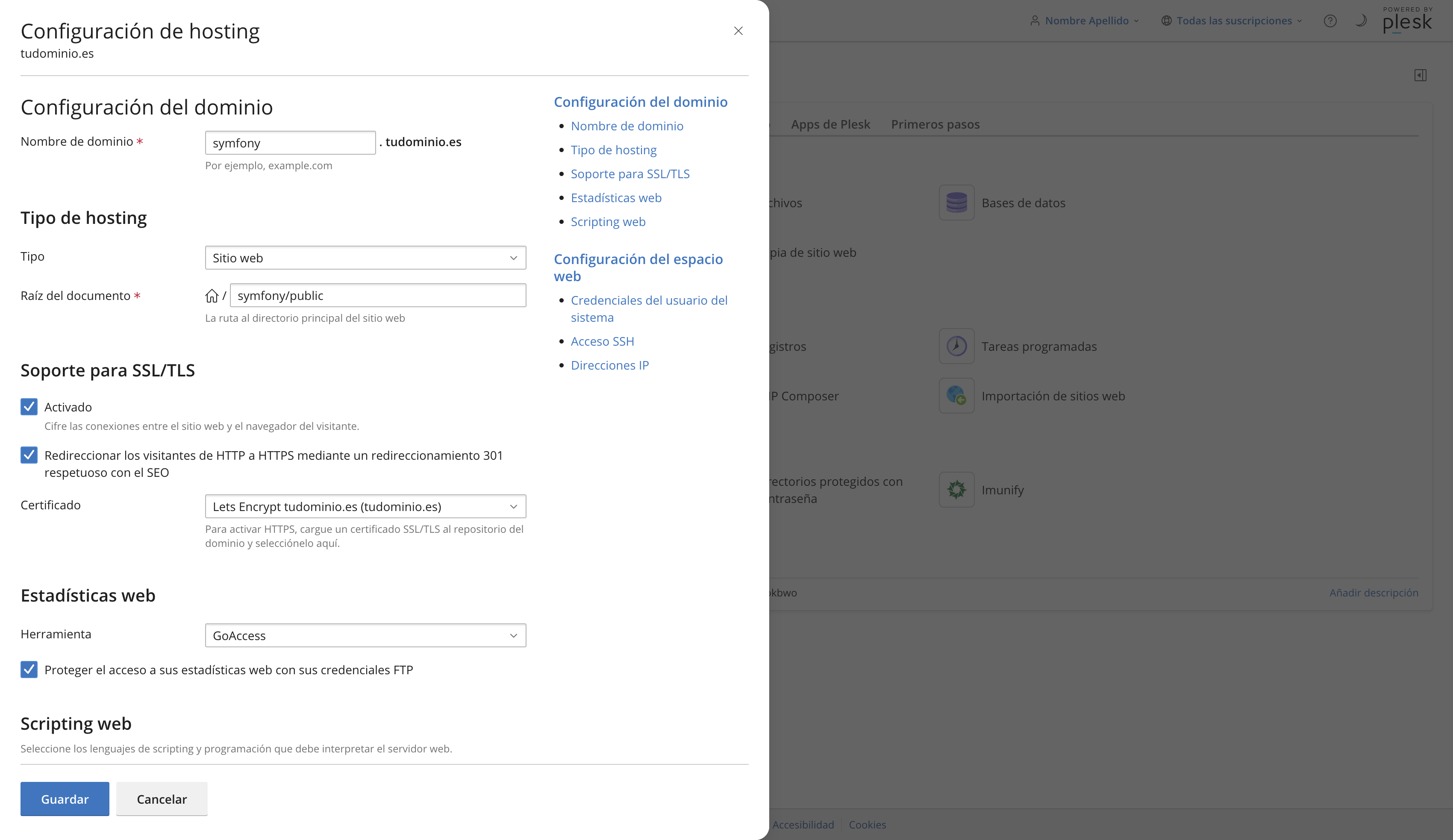This screenshot has width=1453, height=840.
Task: Toggle dark mode moon icon
Action: [x=1361, y=21]
